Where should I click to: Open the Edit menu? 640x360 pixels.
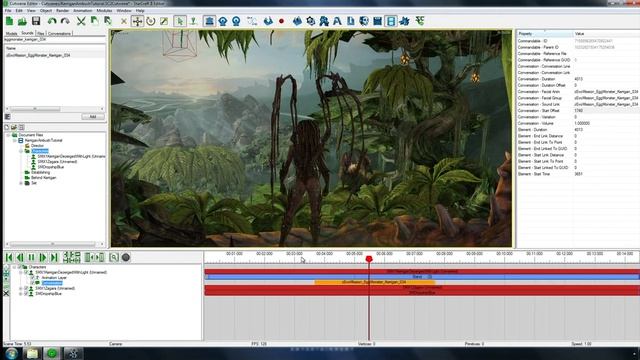(19, 11)
